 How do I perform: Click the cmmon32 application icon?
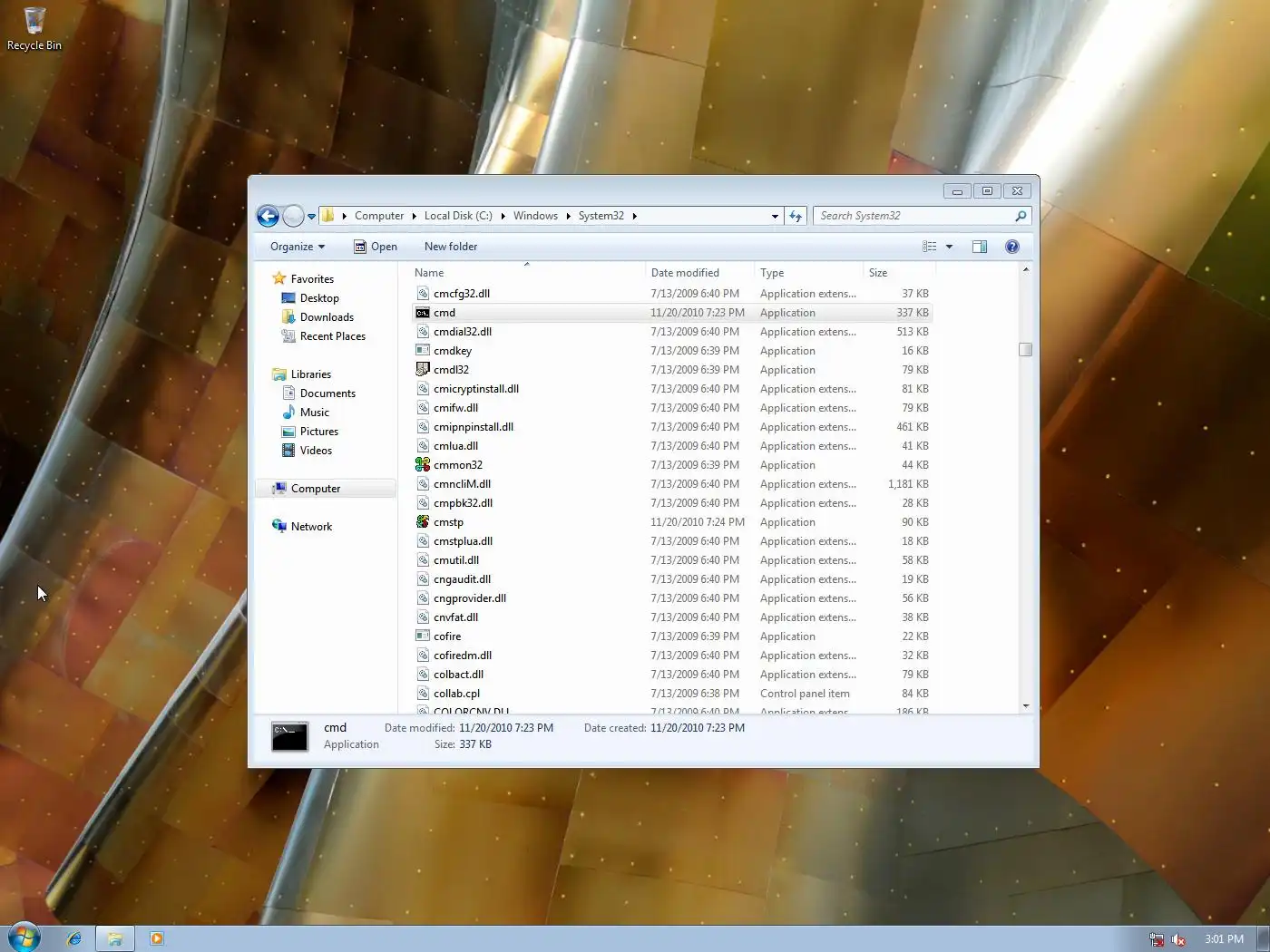tap(423, 465)
